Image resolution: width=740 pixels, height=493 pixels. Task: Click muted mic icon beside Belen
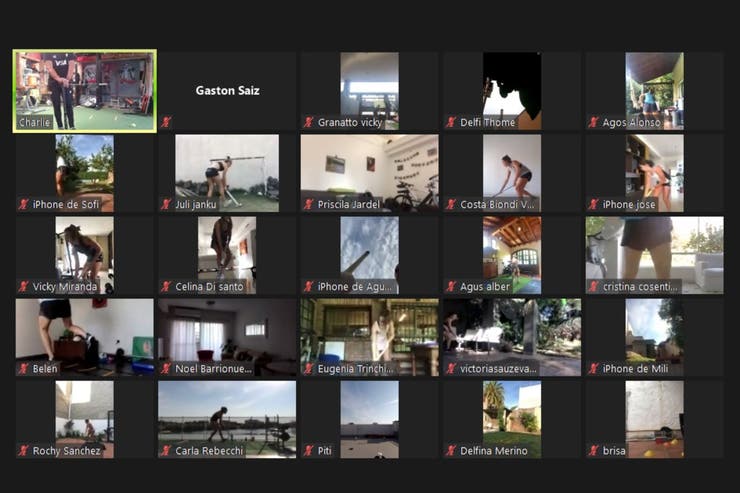23,368
